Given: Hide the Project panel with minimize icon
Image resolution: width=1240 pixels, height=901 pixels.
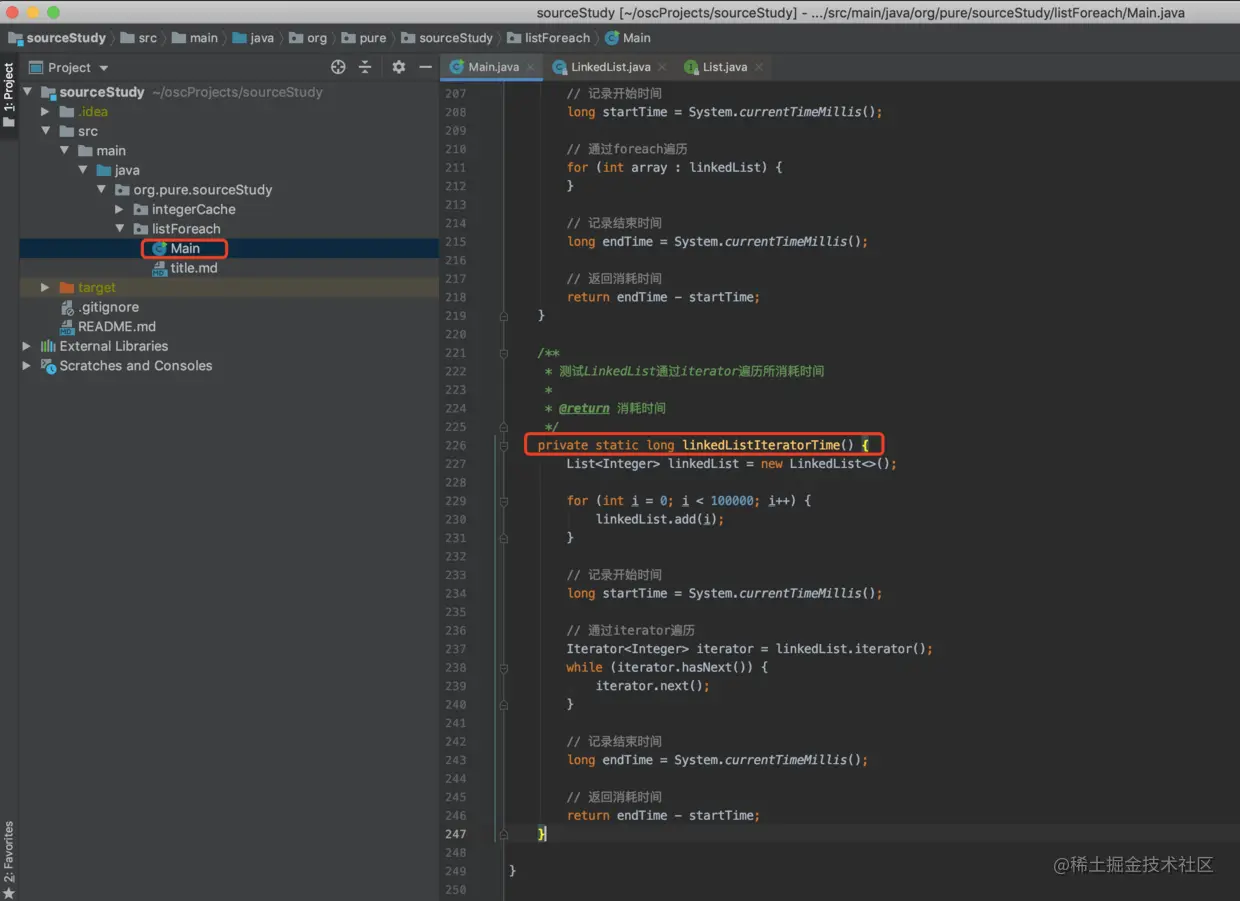Looking at the screenshot, I should (425, 67).
